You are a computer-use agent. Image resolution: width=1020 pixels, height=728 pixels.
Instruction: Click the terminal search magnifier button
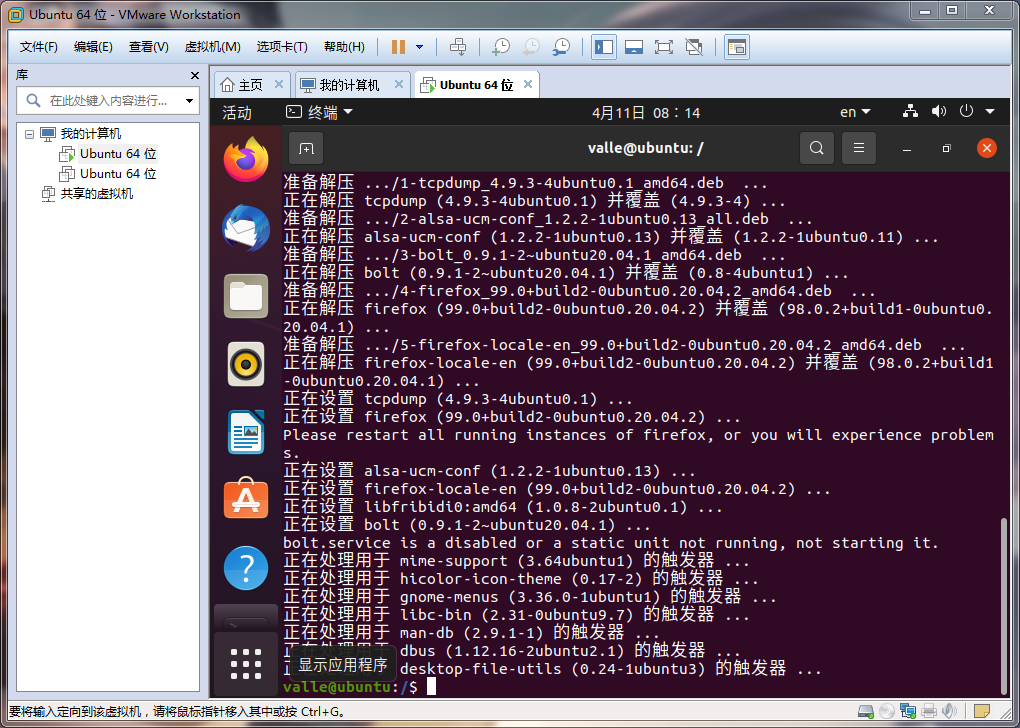pyautogui.click(x=816, y=148)
